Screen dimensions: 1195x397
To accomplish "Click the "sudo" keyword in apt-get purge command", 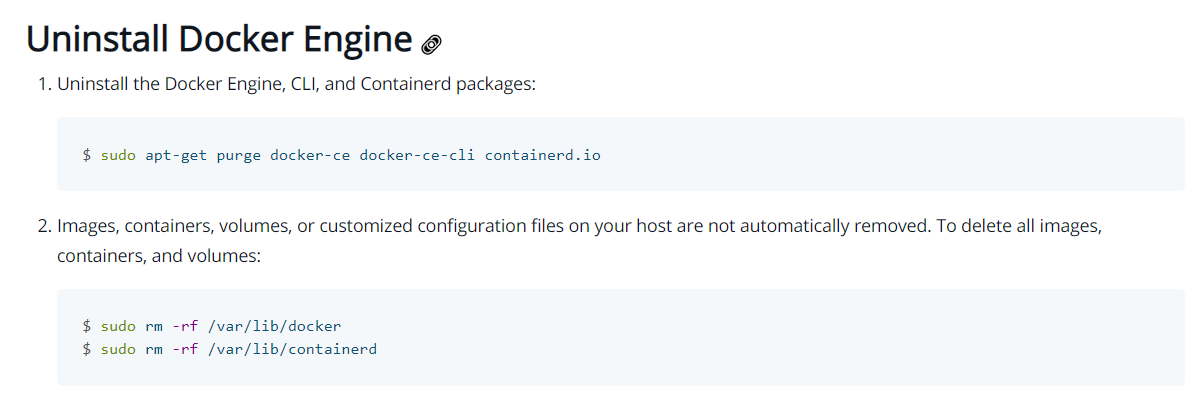I will click(x=118, y=155).
